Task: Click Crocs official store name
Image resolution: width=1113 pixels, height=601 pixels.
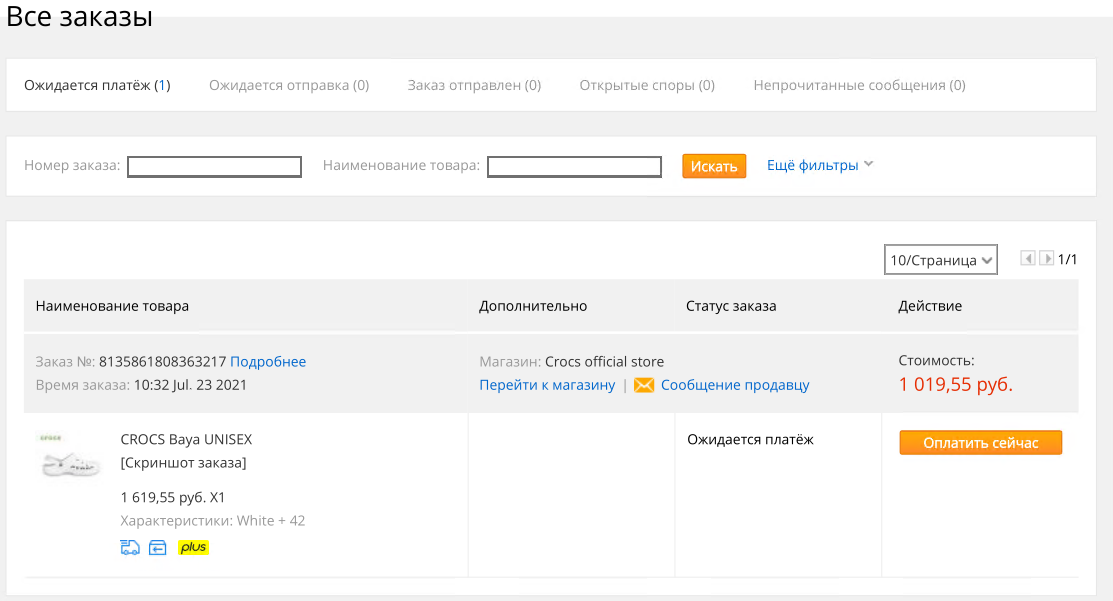Action: 605,361
